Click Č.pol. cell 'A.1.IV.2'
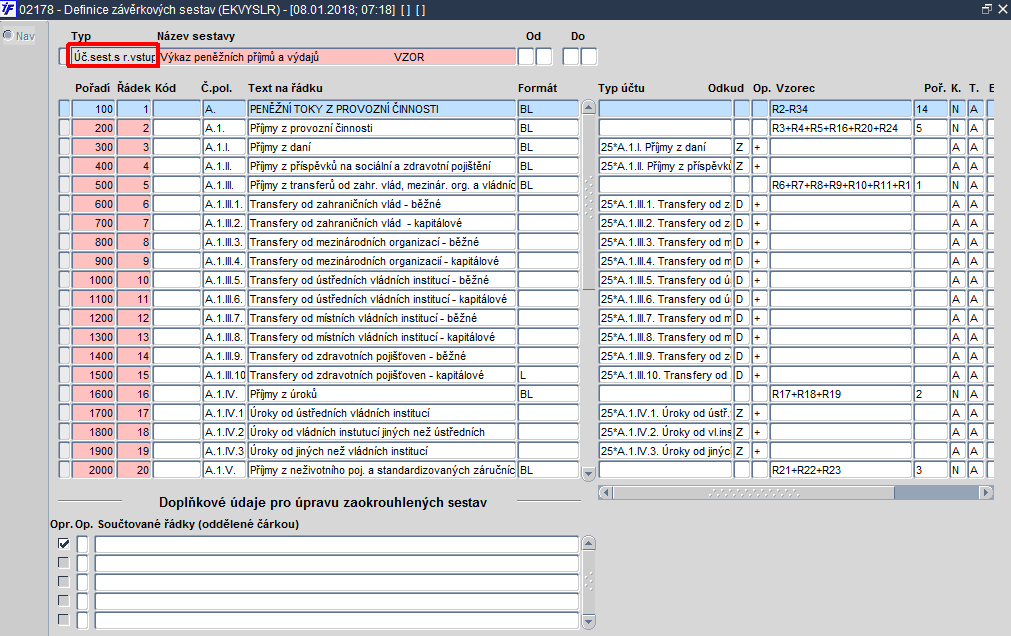Image resolution: width=1011 pixels, height=636 pixels. pos(224,432)
